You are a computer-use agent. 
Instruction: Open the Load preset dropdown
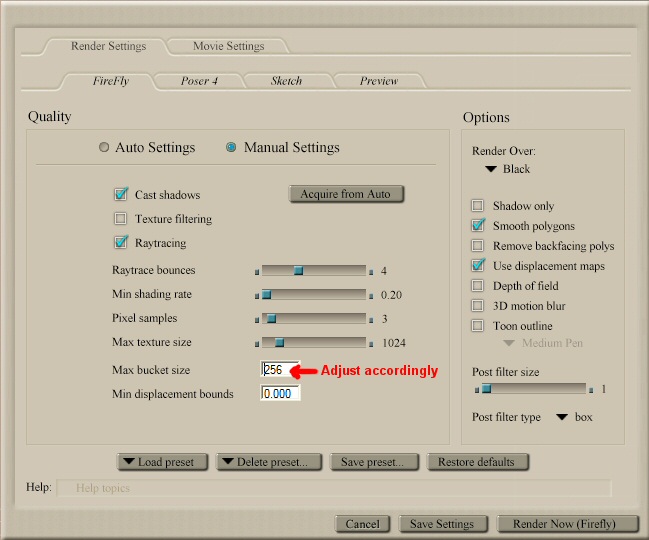pyautogui.click(x=163, y=462)
